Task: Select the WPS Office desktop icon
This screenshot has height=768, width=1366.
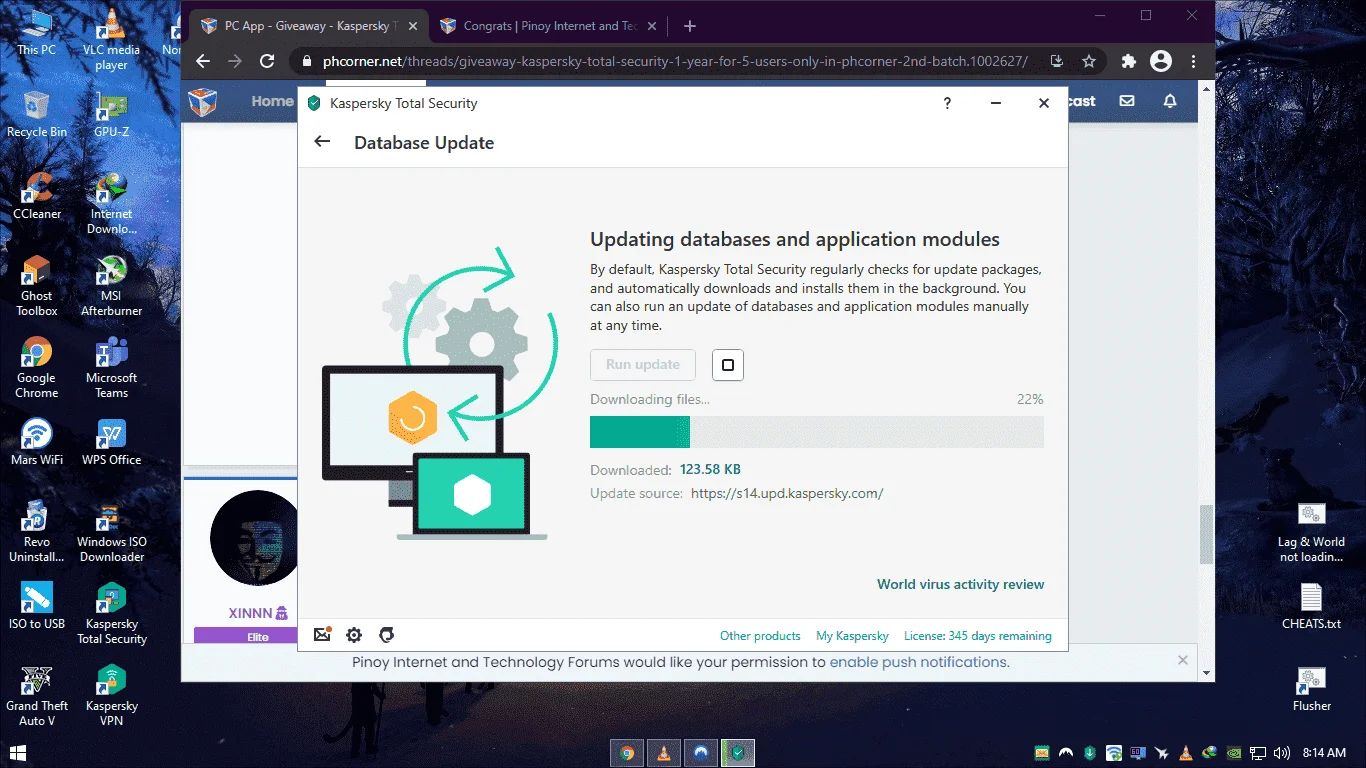Action: 112,441
